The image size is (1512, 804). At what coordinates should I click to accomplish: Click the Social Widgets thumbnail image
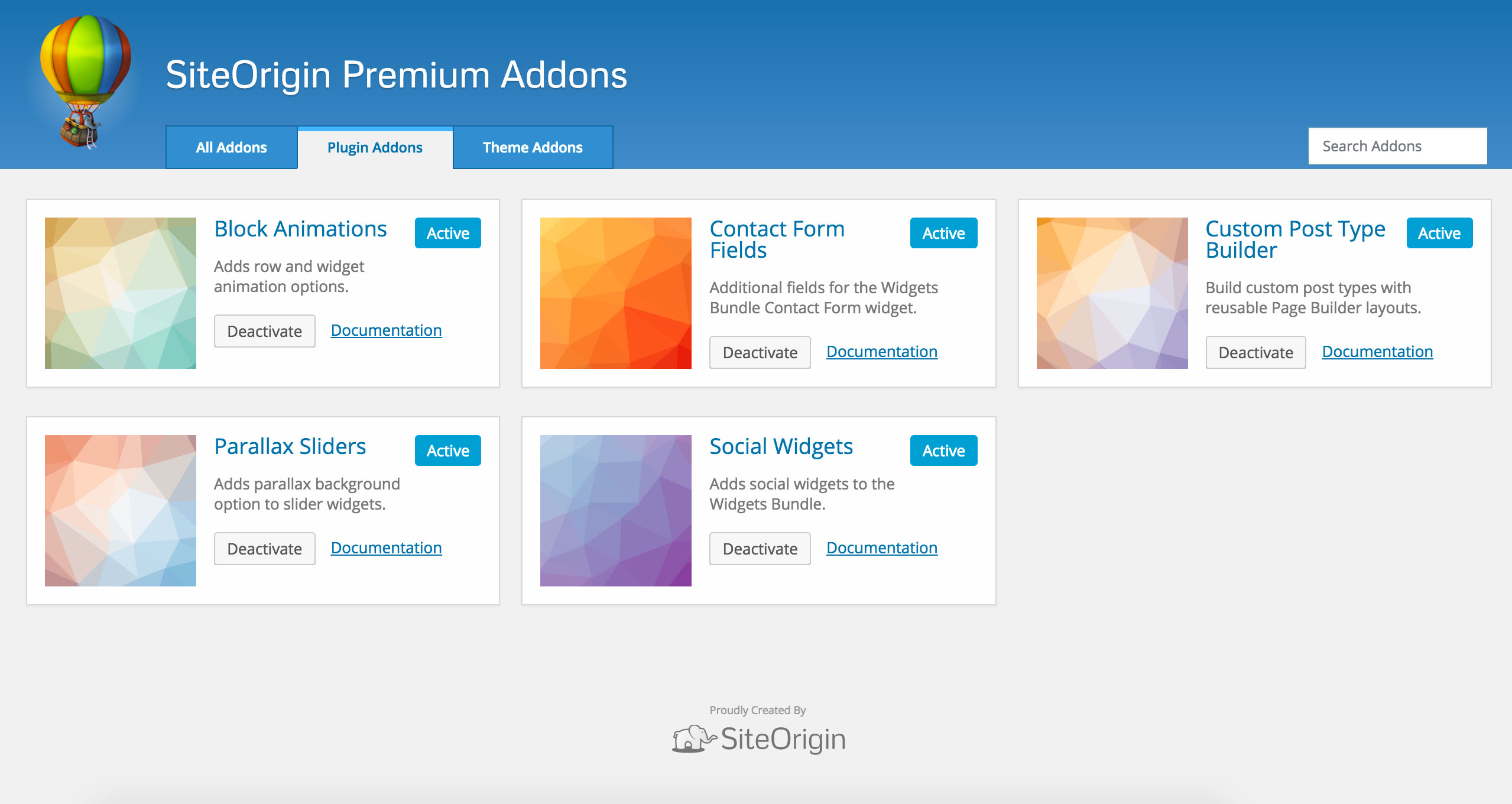point(616,511)
